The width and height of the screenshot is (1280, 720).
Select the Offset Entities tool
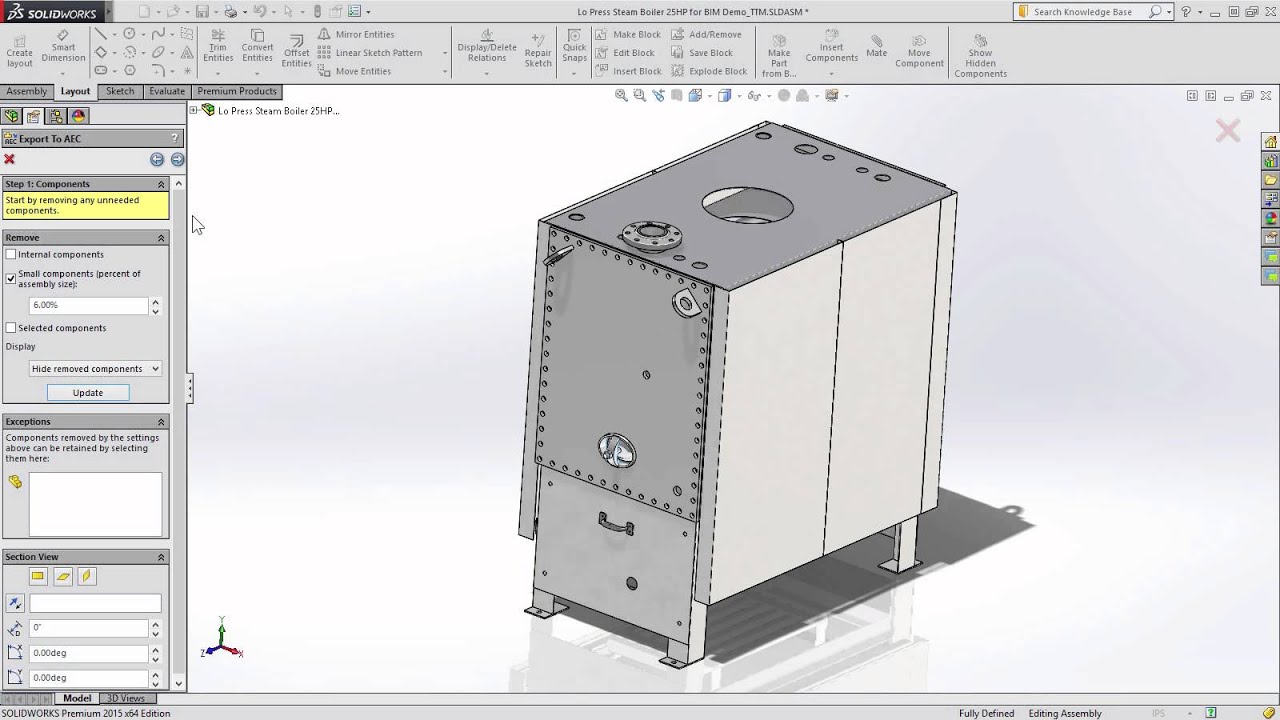(x=296, y=52)
